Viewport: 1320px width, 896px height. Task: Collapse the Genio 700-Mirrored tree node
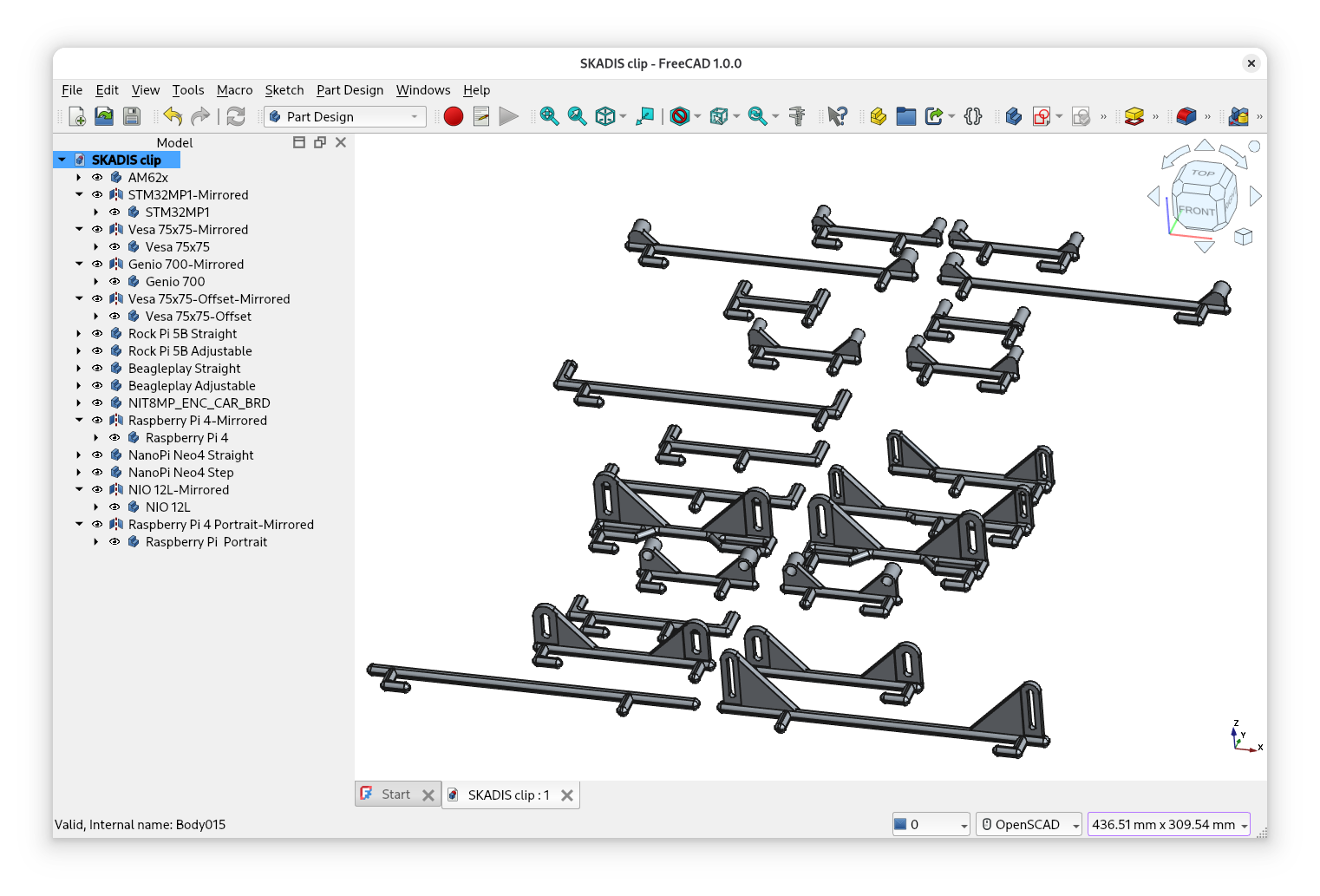pos(79,265)
